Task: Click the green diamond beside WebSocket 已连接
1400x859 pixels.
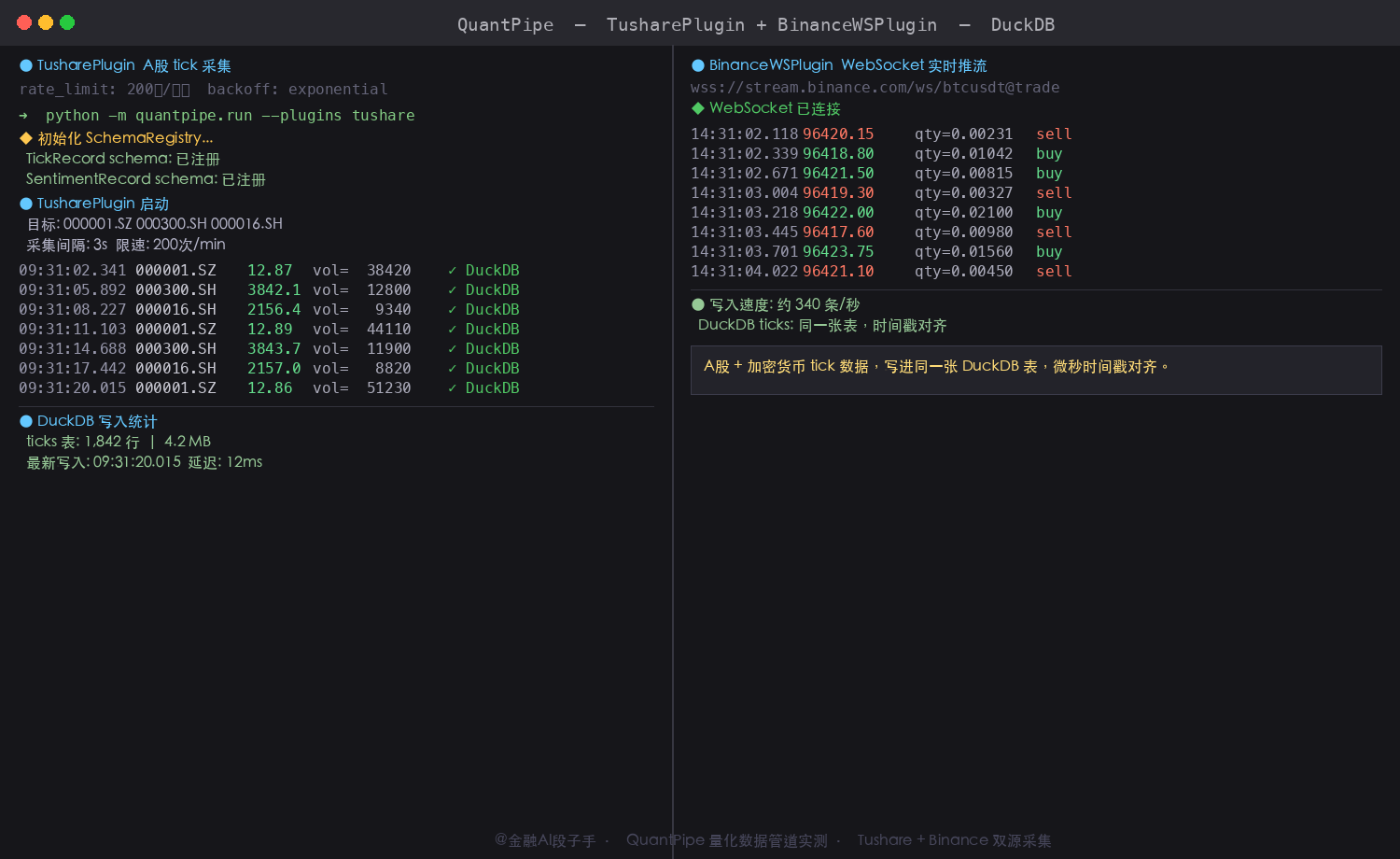Action: [698, 108]
